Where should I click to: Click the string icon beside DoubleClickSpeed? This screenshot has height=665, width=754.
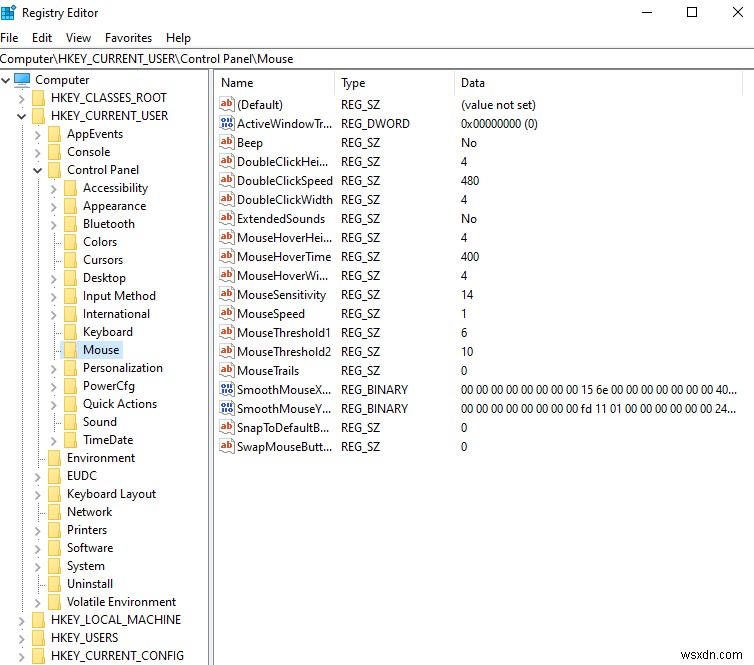(x=226, y=180)
